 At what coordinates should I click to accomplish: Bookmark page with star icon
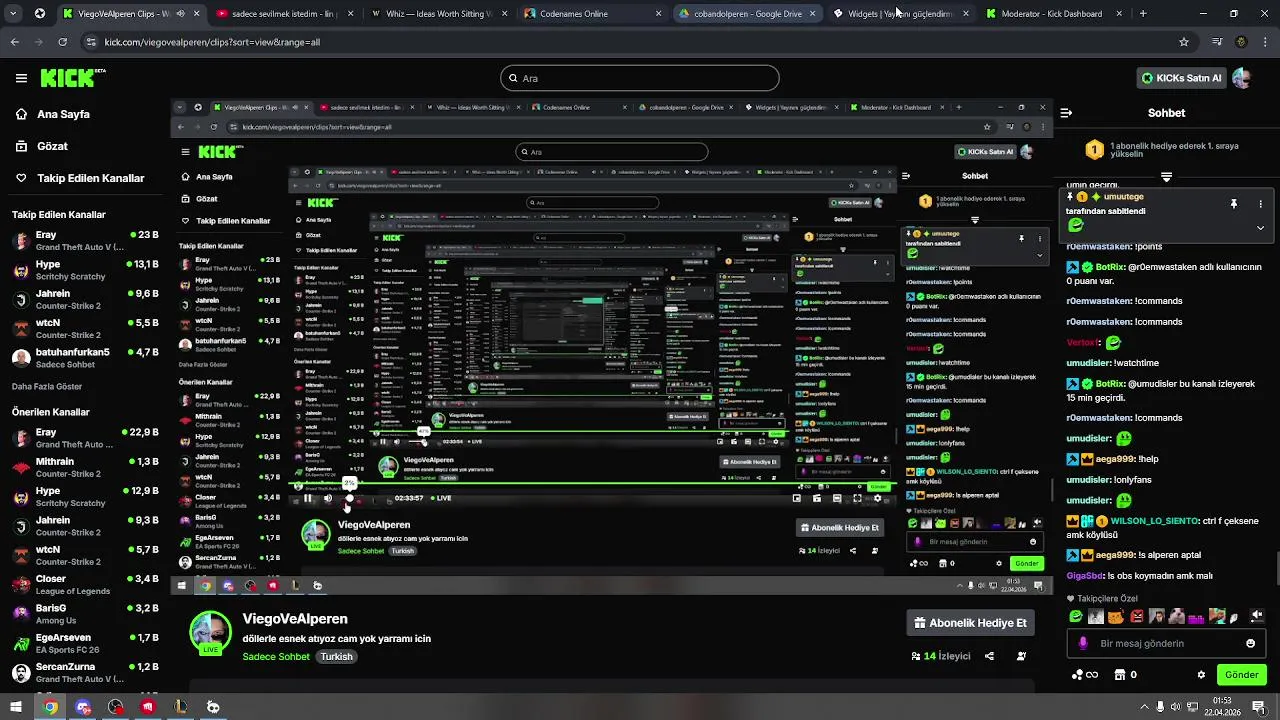[1184, 42]
